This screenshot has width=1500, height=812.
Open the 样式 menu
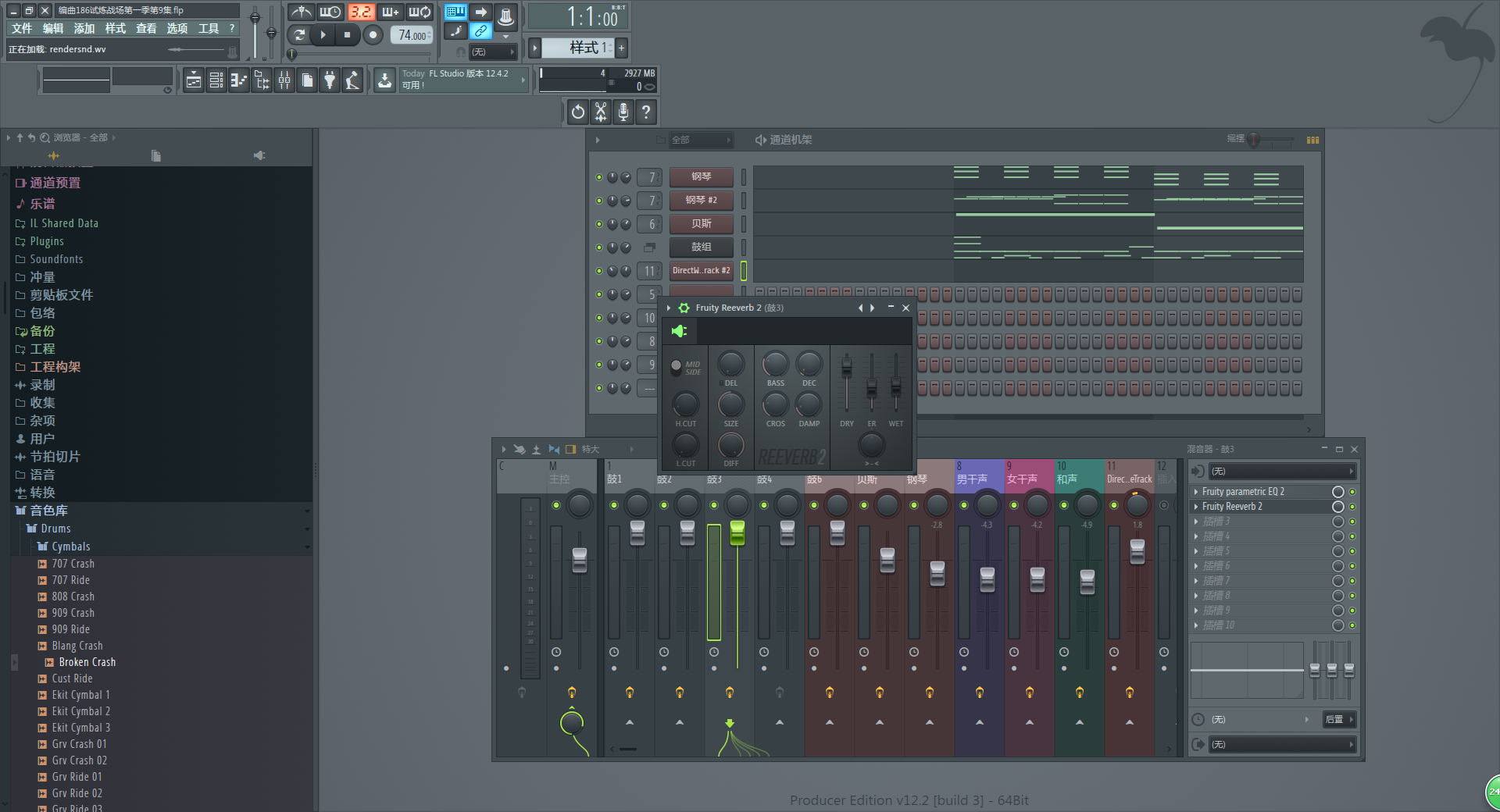click(x=116, y=28)
